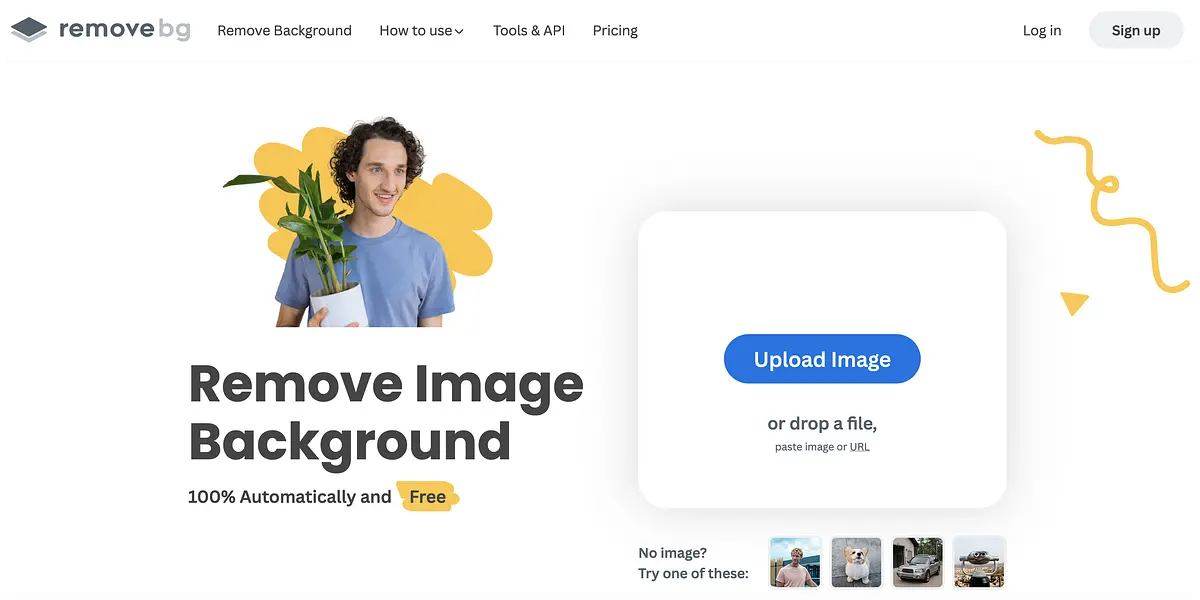Screen dimensions: 1200x600
Task: Try the sample photo of the man in pink shirt
Action: [795, 562]
